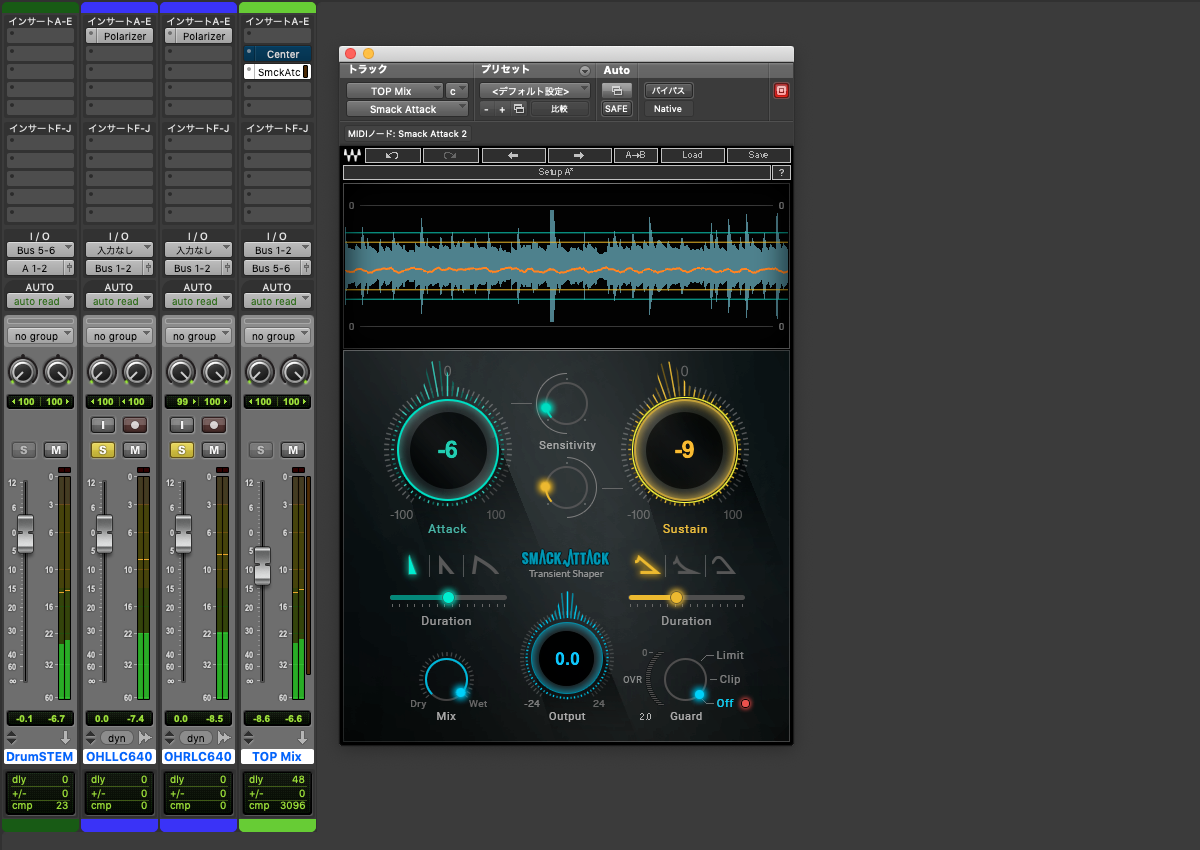The width and height of the screenshot is (1200, 850).
Task: Select Off guard mode
Action: click(x=725, y=703)
